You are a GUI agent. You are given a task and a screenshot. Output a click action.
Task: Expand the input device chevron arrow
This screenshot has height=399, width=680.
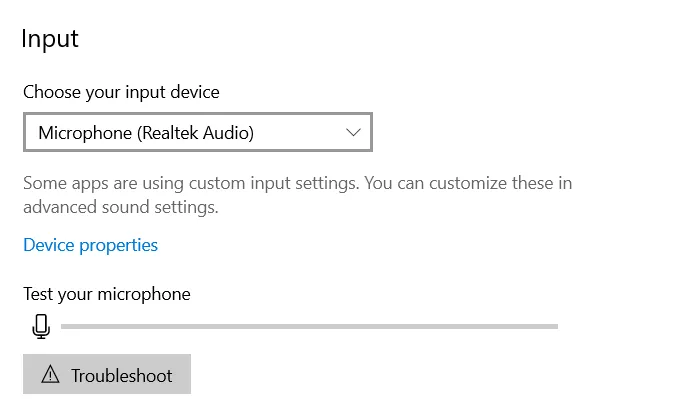(x=353, y=132)
